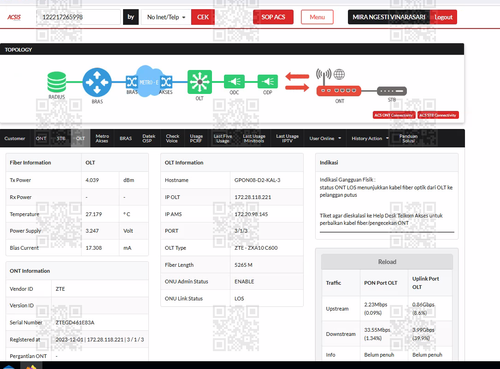The width and height of the screenshot is (500, 369).
Task: Select the Registered at 2023-12-01 value
Action: point(100,339)
